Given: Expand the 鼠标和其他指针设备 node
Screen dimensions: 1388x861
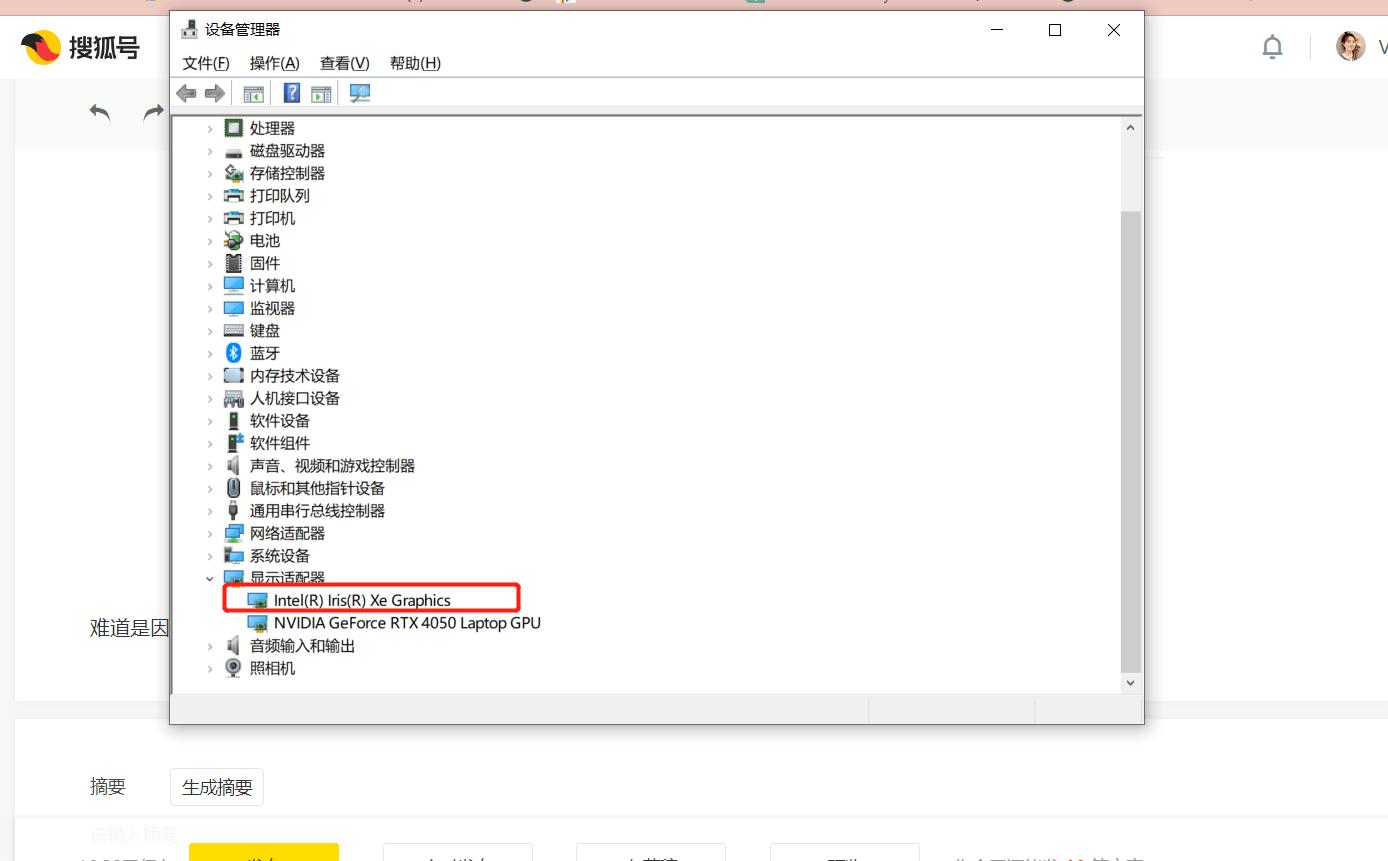Looking at the screenshot, I should tap(210, 488).
